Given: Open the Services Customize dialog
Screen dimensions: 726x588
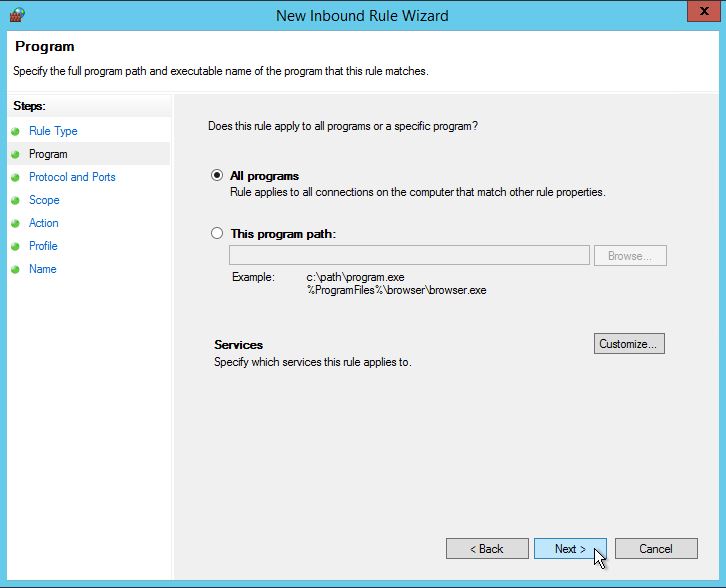Looking at the screenshot, I should tap(629, 344).
